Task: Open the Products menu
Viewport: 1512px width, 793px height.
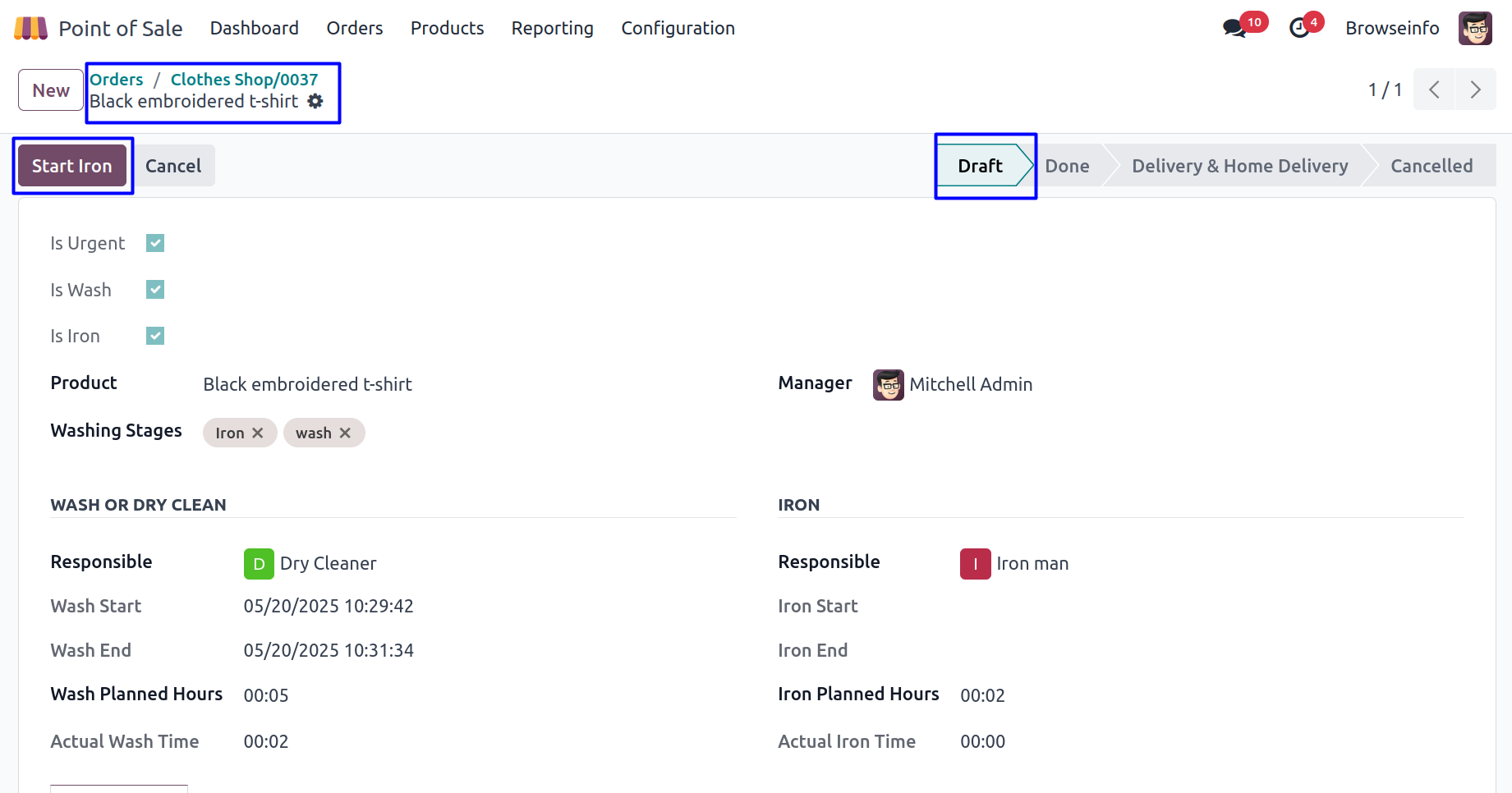Action: (447, 29)
